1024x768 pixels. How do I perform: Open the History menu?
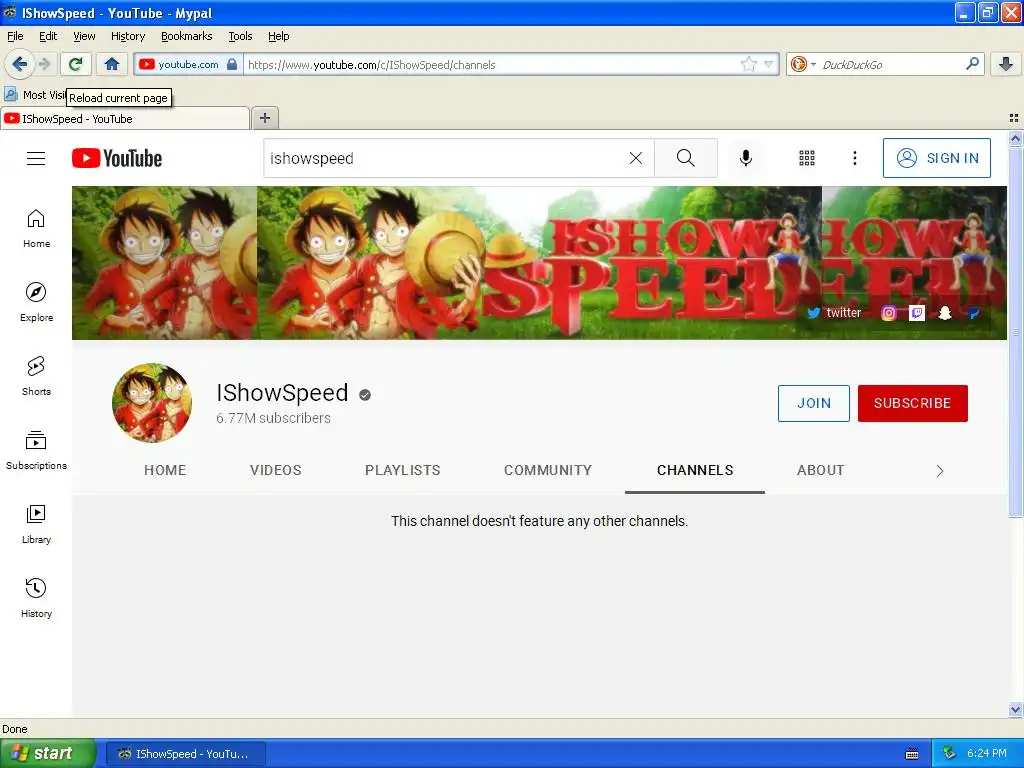[x=128, y=36]
